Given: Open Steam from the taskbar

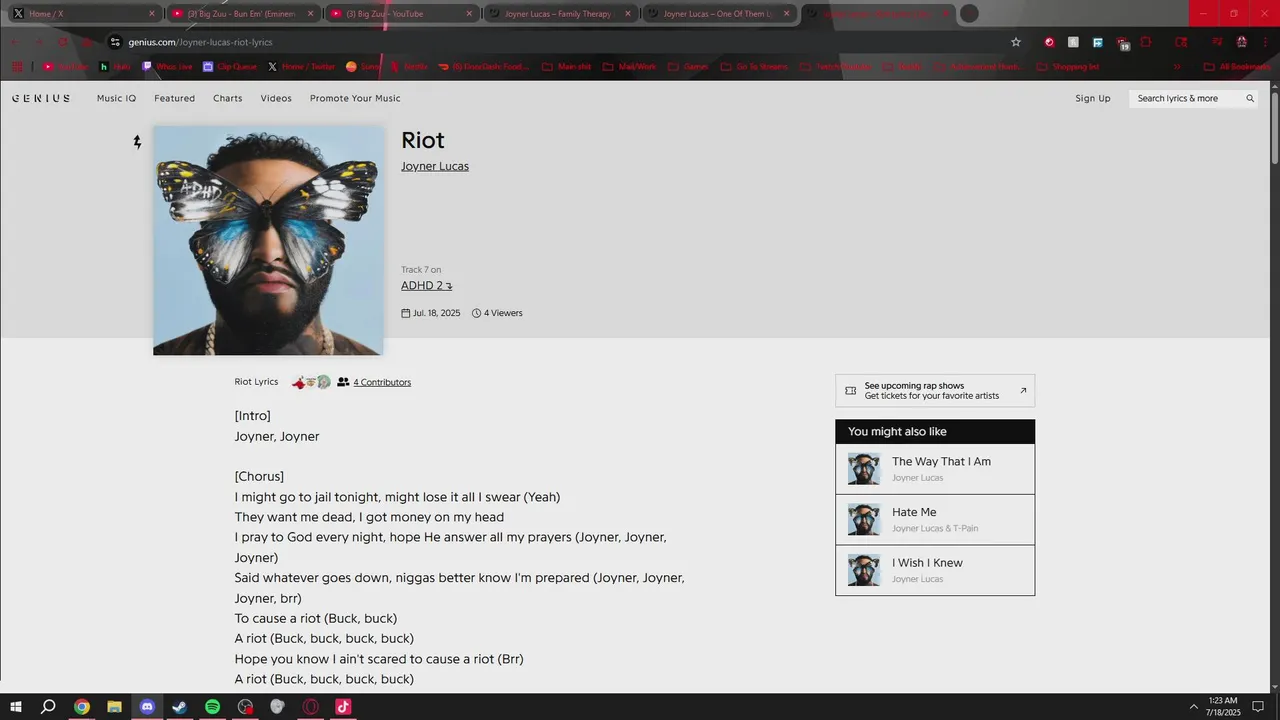Looking at the screenshot, I should (180, 707).
